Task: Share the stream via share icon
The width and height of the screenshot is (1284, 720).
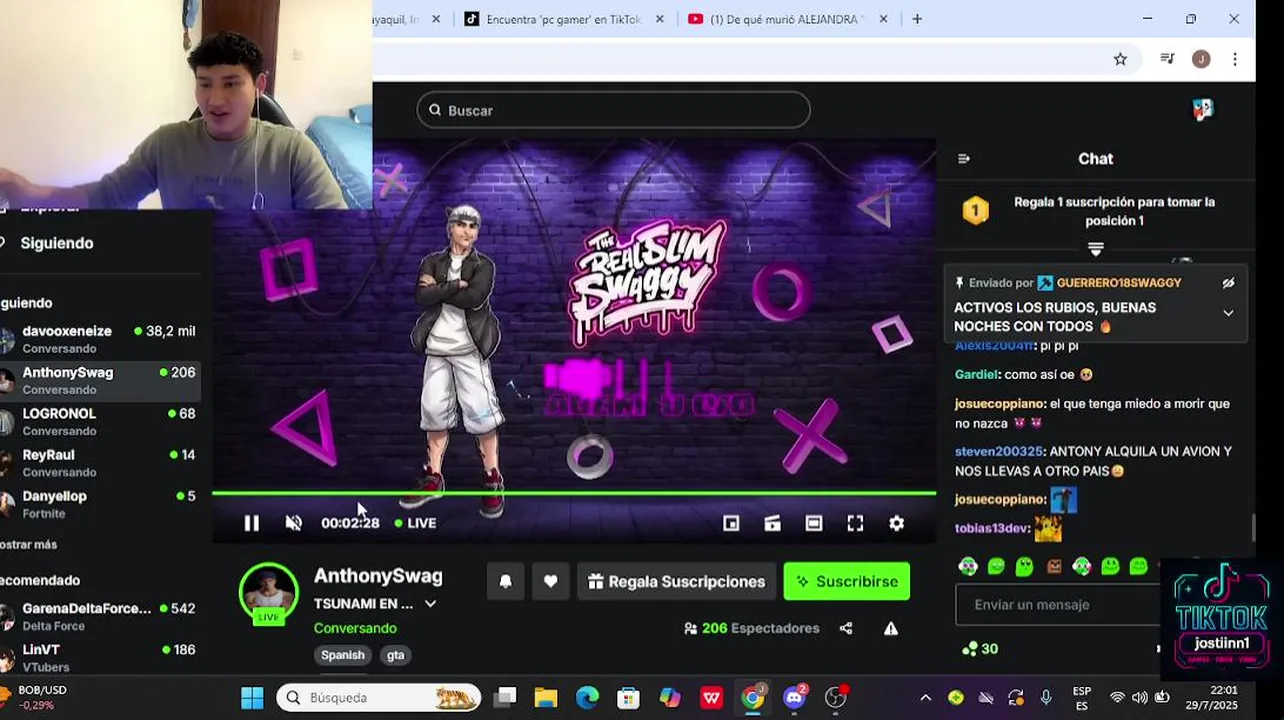Action: pos(846,628)
